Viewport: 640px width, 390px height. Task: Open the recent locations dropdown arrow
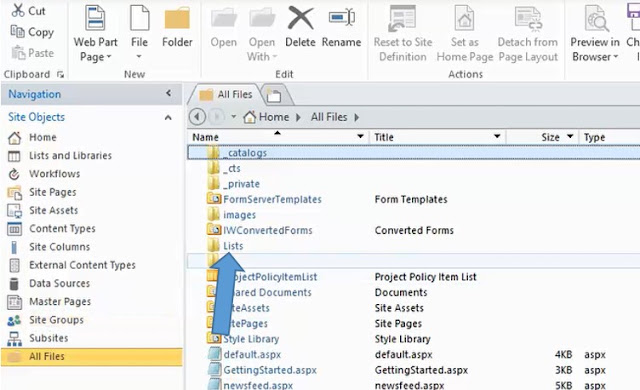tap(233, 117)
